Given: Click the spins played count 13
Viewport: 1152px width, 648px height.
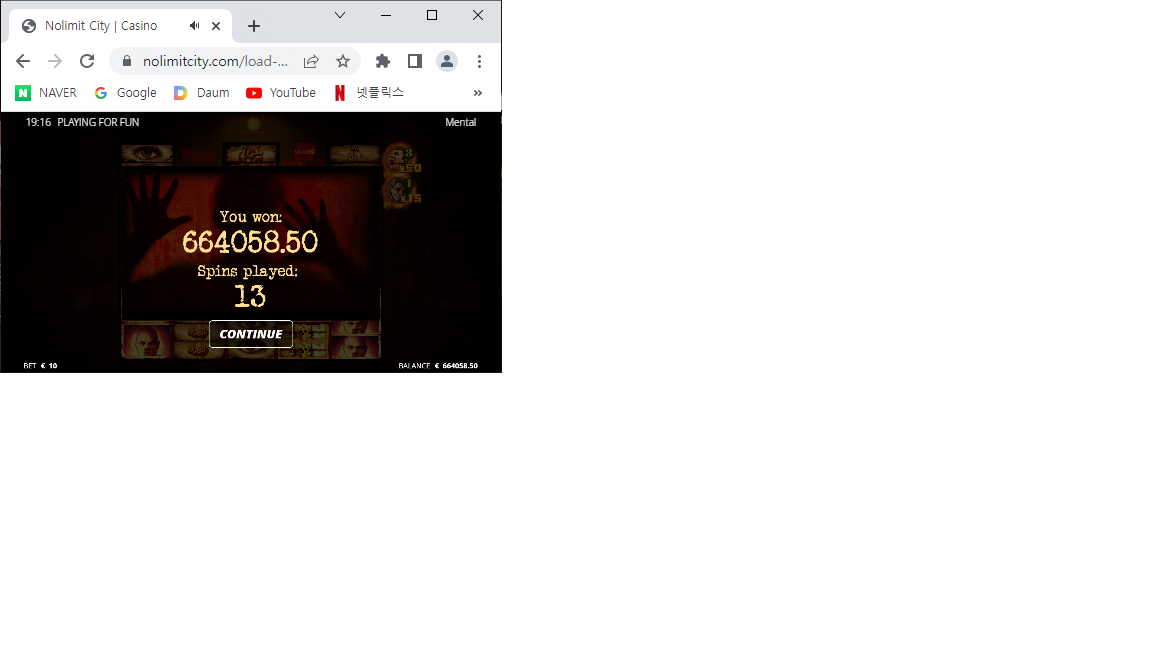Looking at the screenshot, I should [250, 296].
